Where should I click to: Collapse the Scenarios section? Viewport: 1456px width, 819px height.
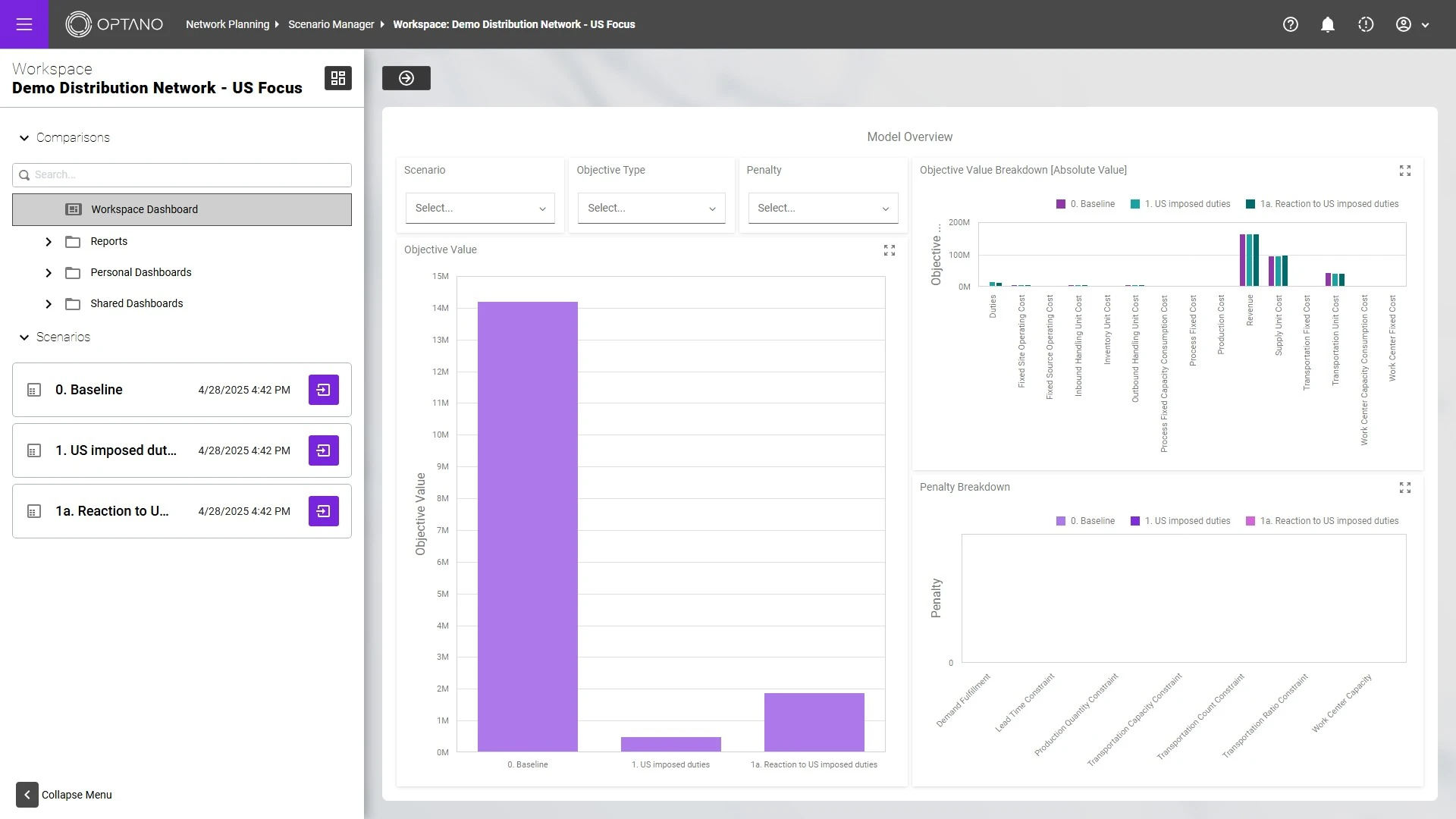coord(24,337)
